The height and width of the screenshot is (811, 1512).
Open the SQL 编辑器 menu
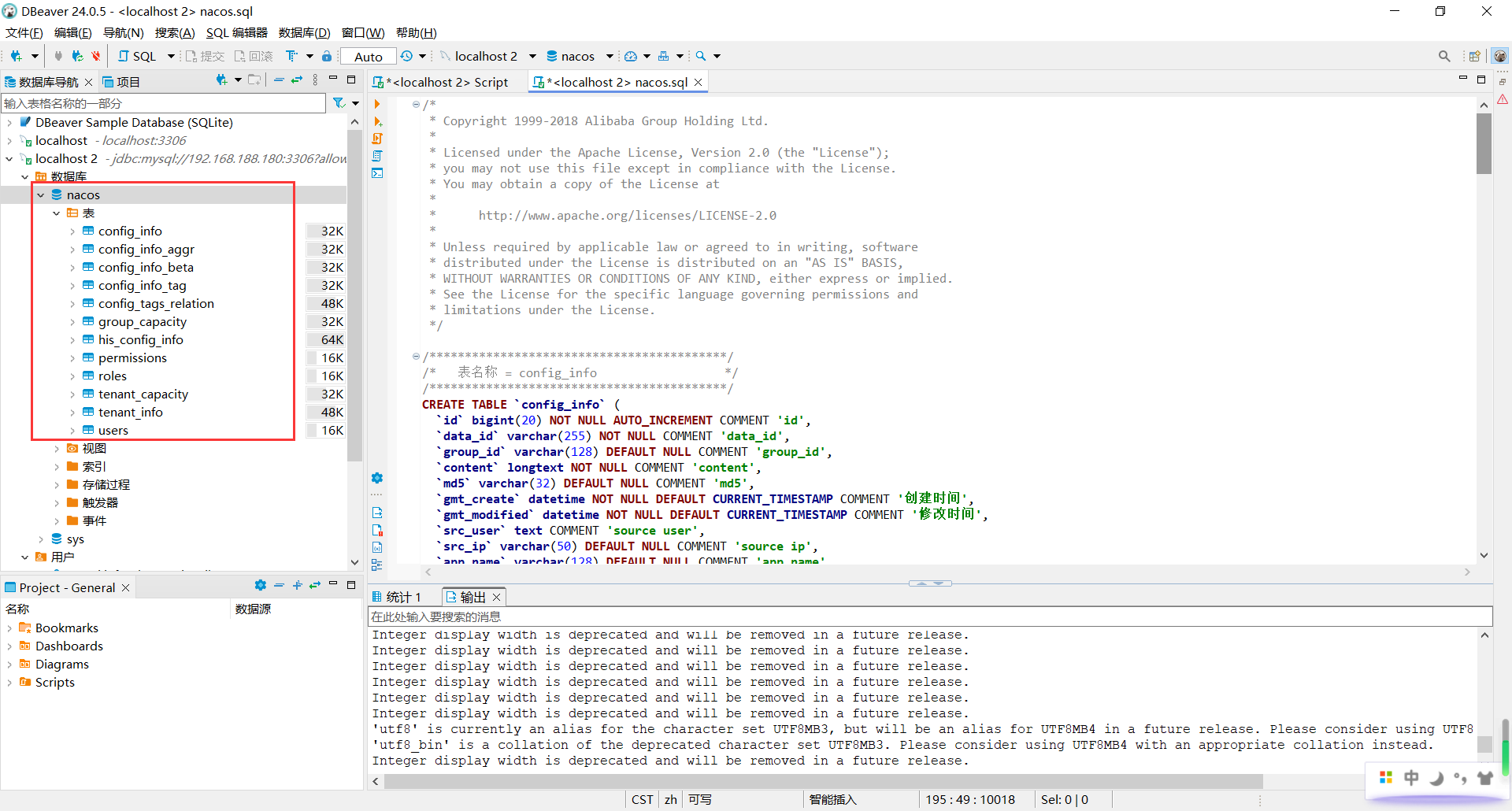point(236,32)
